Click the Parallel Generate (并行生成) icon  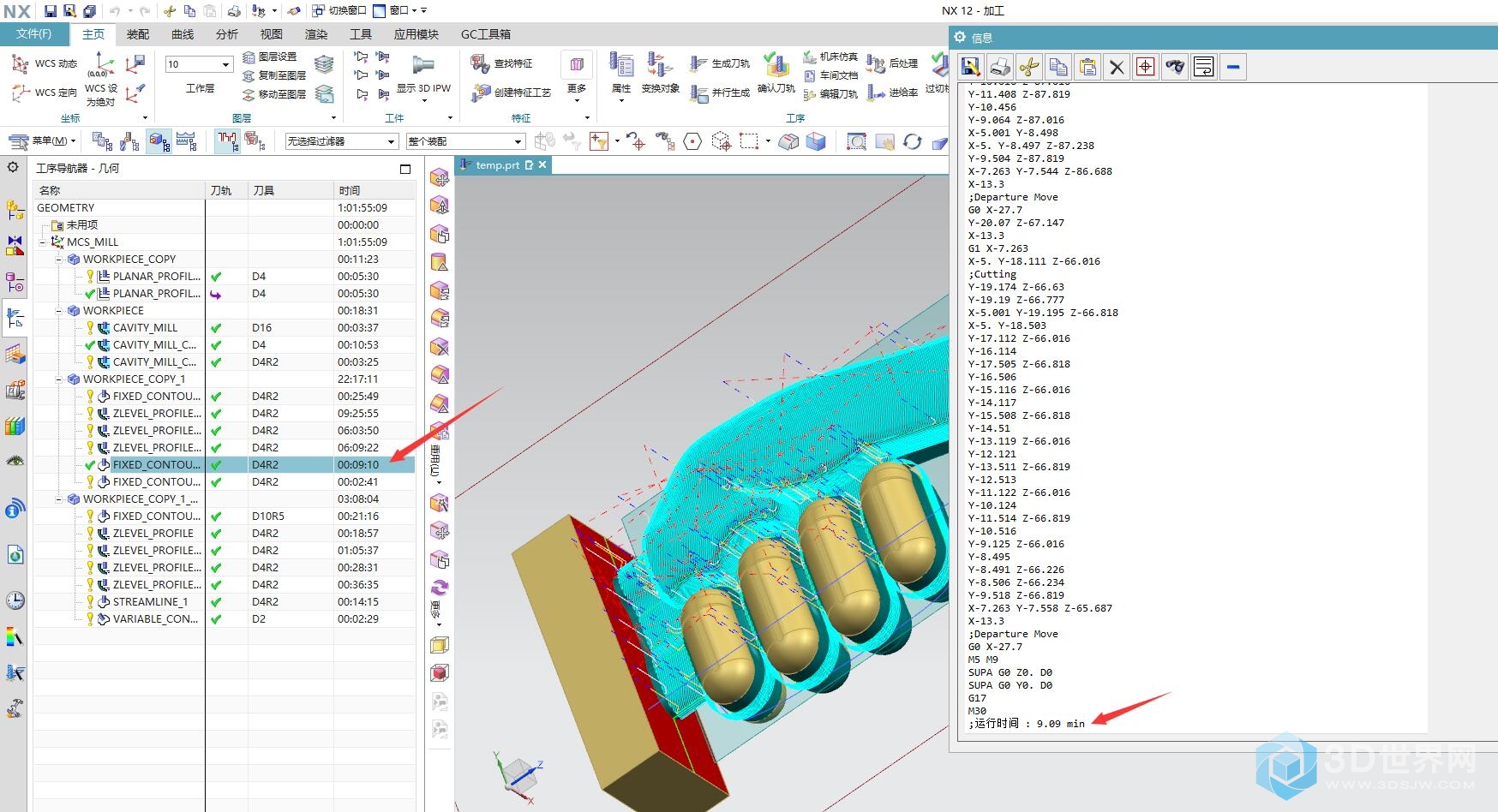[x=699, y=92]
